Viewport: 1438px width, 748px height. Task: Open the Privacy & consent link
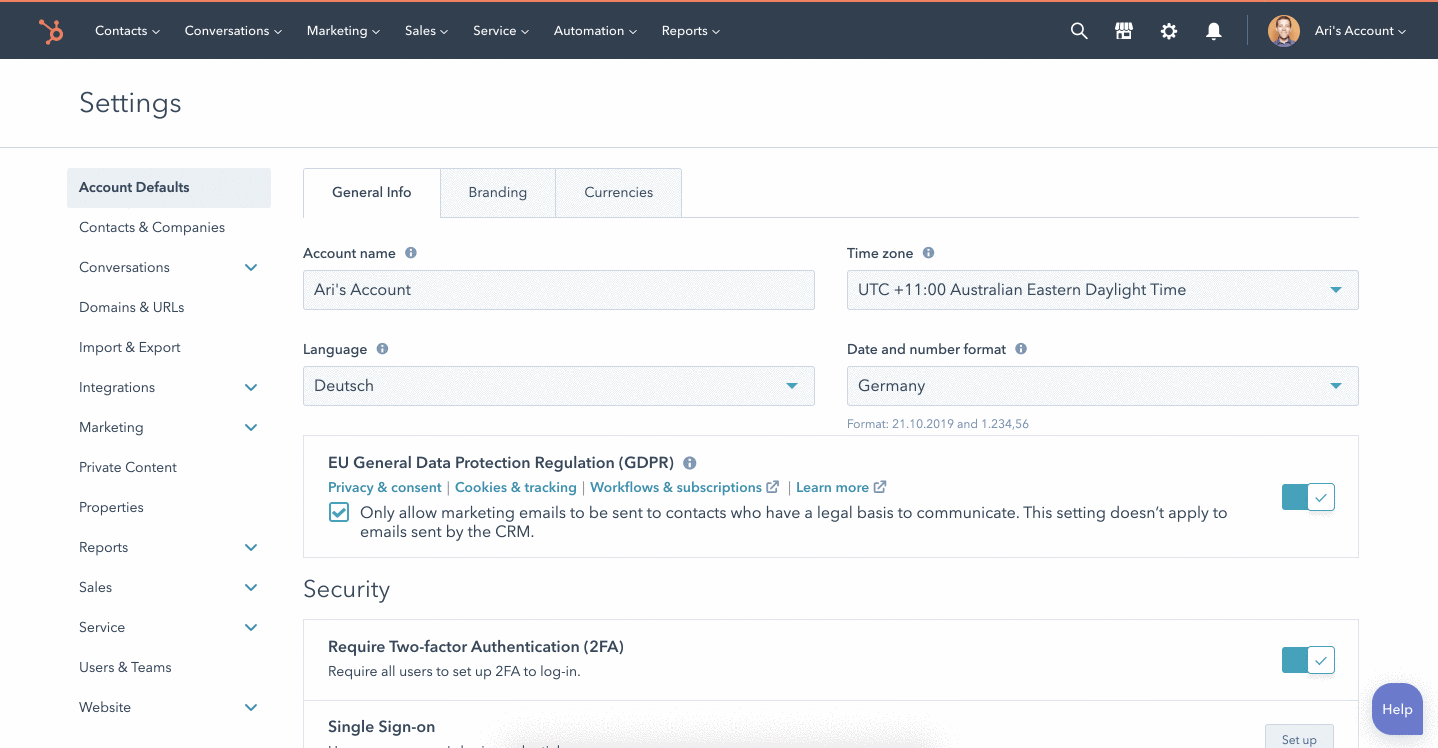tap(384, 488)
